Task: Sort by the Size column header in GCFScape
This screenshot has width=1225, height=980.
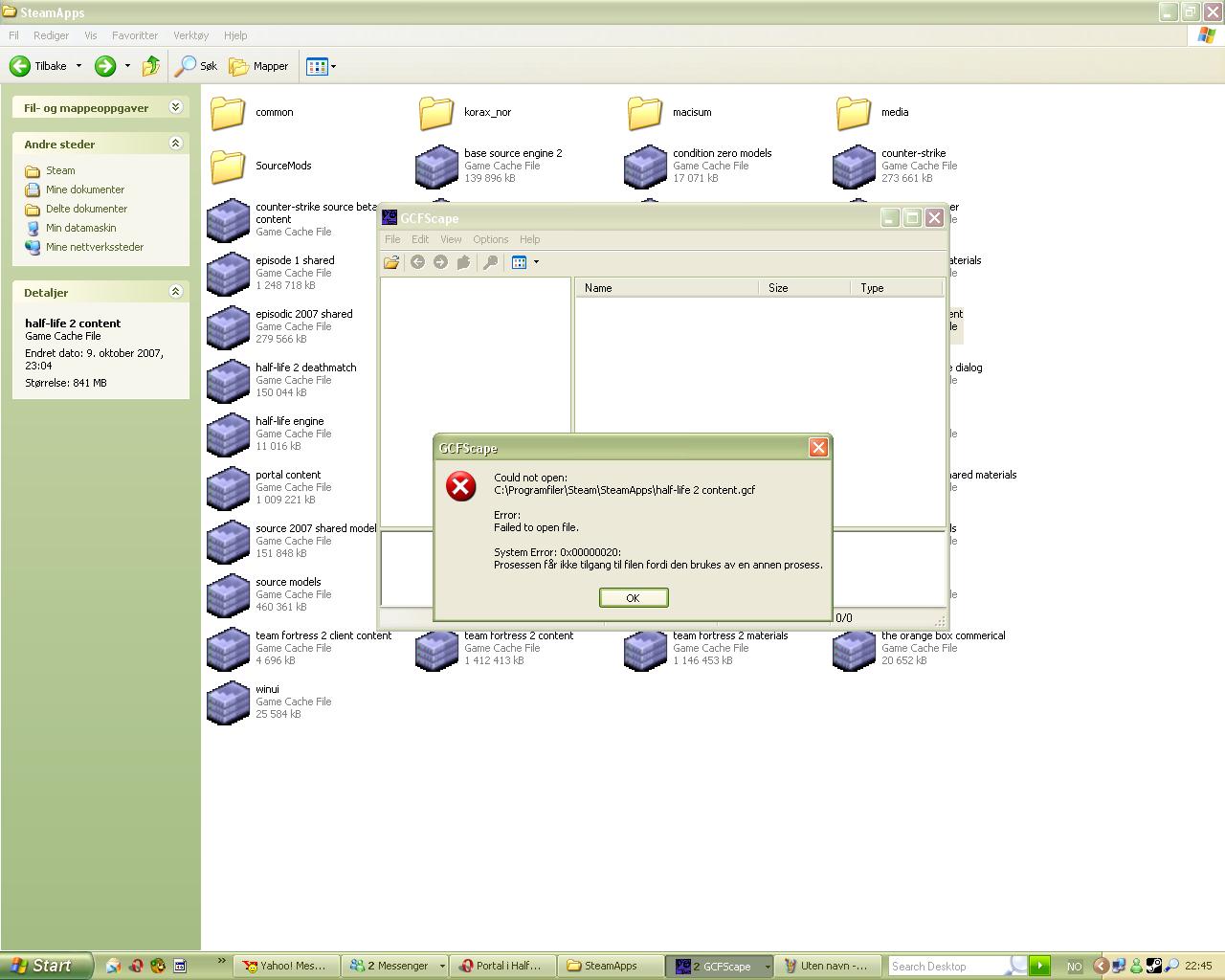Action: click(x=805, y=287)
